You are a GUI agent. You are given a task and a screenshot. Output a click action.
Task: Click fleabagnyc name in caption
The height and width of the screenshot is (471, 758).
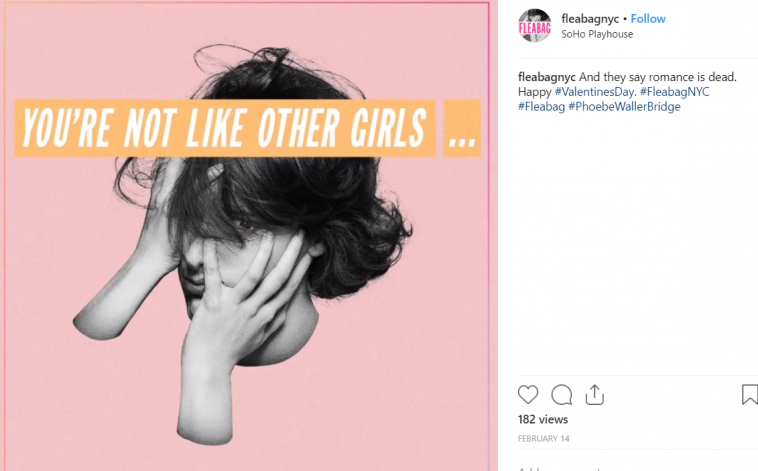(547, 77)
